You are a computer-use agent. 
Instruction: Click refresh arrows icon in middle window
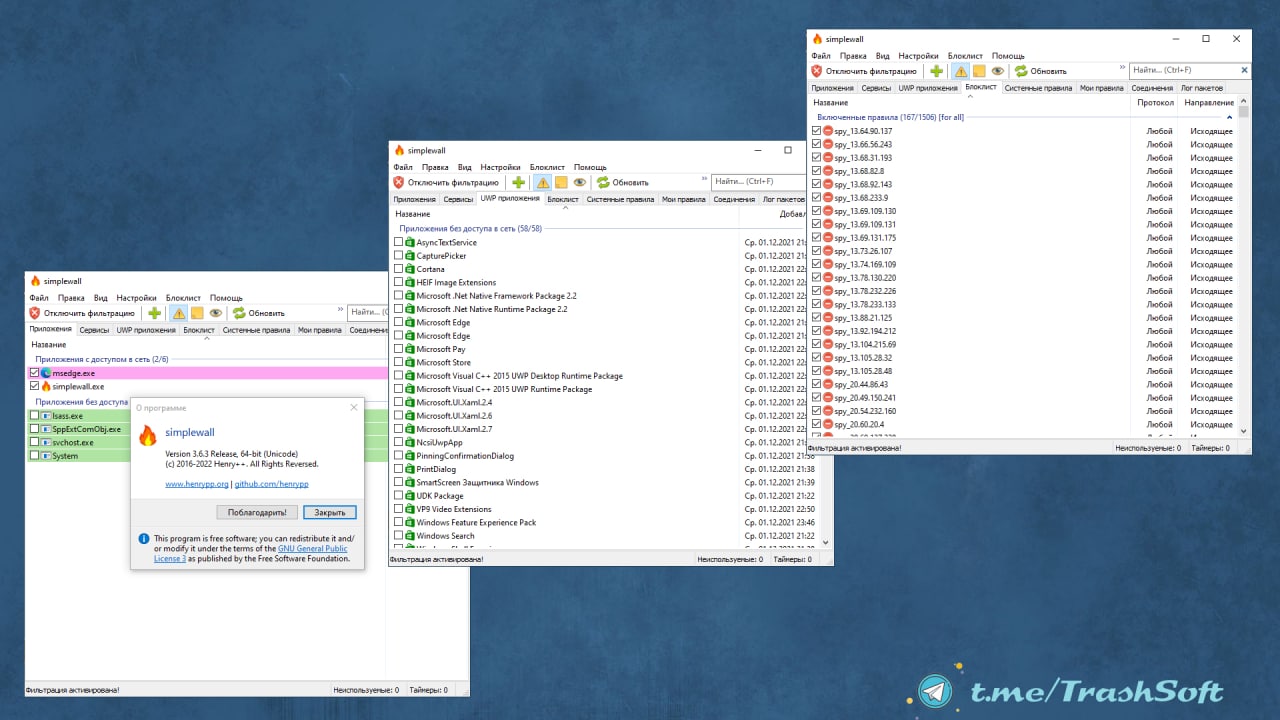point(603,182)
